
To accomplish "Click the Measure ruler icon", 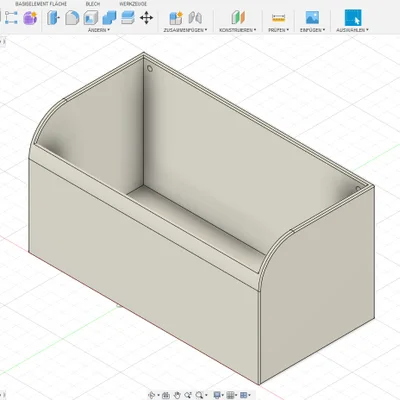I will click(278, 17).
